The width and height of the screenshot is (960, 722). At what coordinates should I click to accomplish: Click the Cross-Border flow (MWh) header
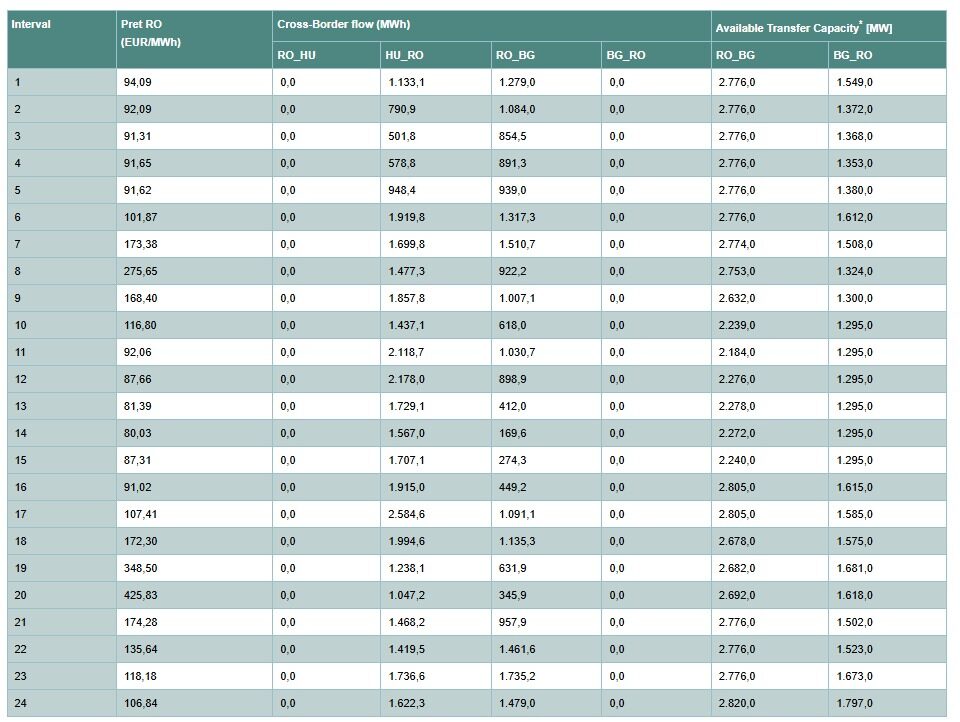click(x=343, y=24)
